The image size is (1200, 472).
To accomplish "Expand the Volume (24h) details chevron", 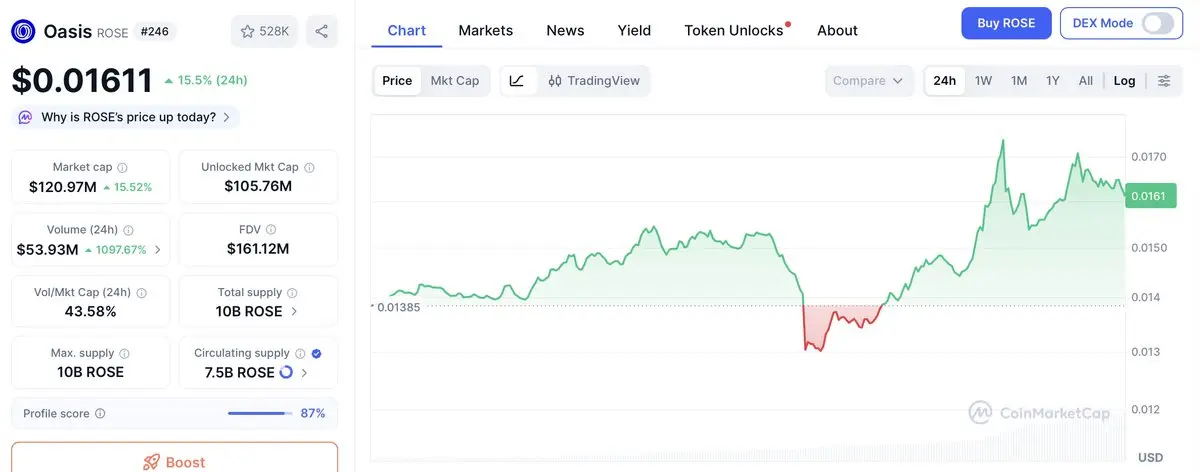I will click(158, 250).
